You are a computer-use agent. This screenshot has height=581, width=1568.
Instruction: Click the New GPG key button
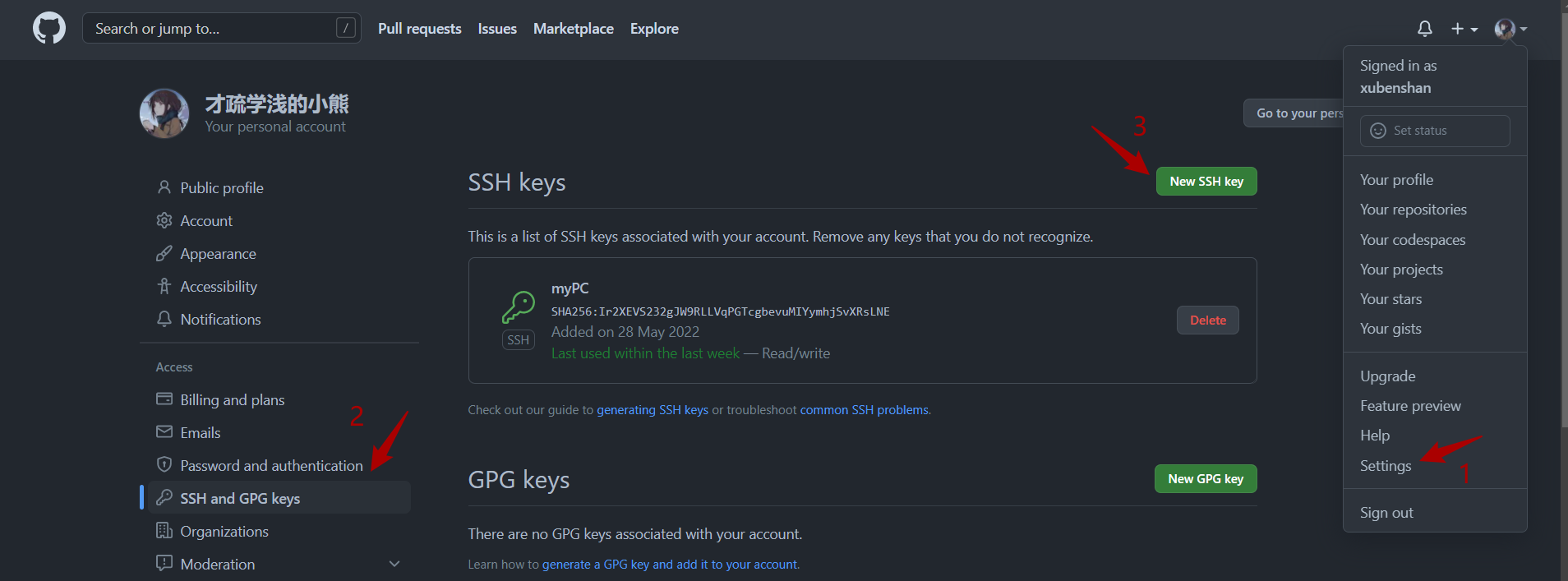click(x=1206, y=479)
